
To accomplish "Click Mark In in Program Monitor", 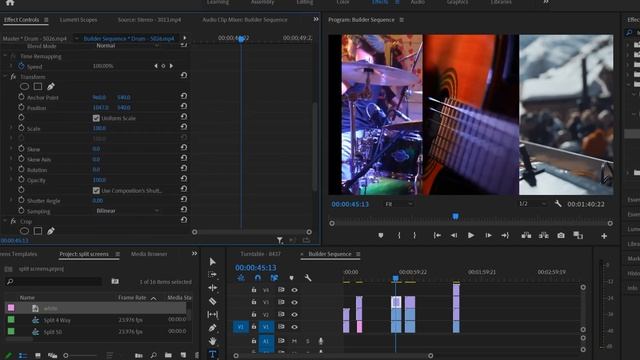I will (399, 236).
